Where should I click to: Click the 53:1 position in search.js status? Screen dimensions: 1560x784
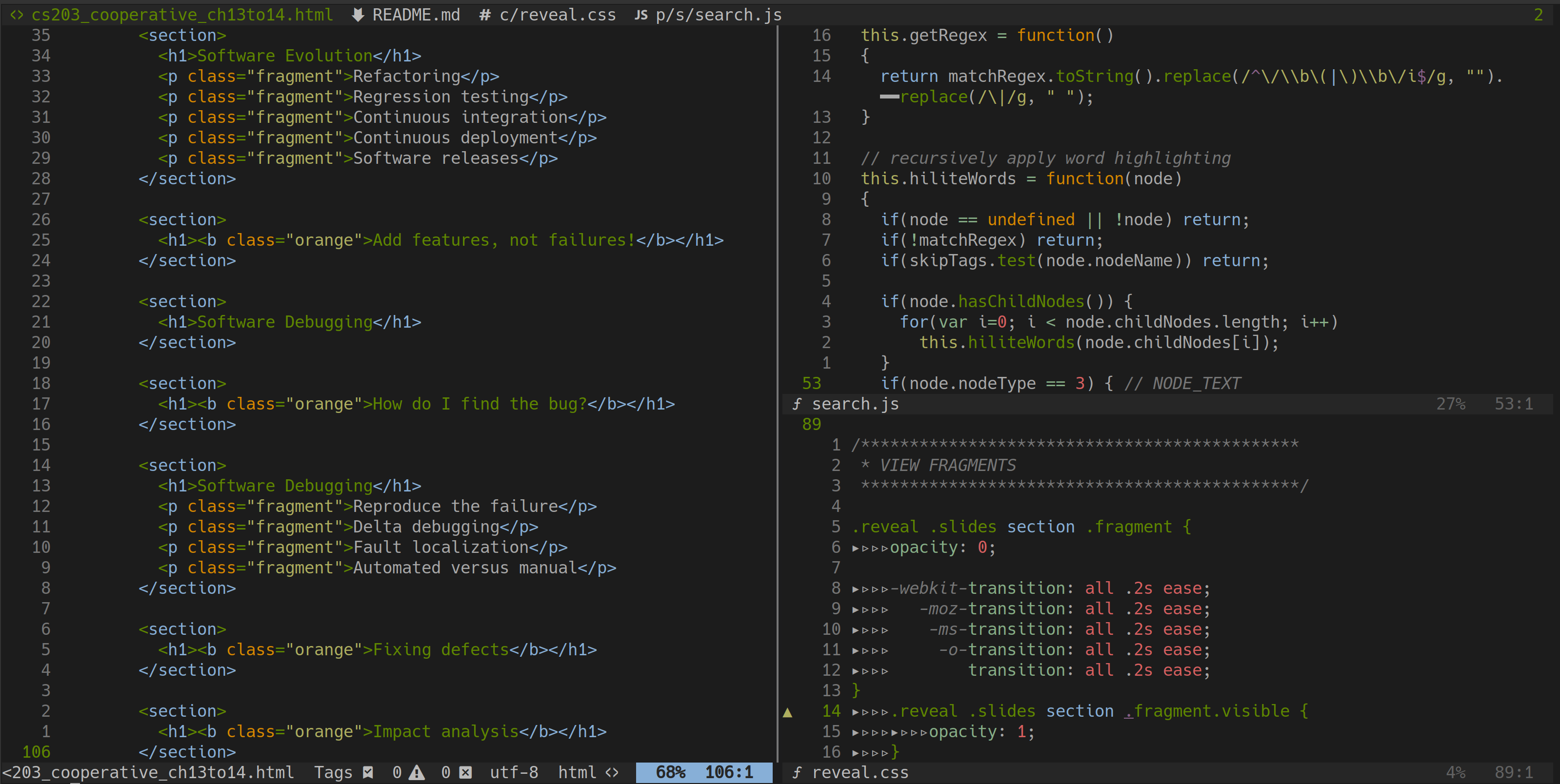tap(1513, 404)
